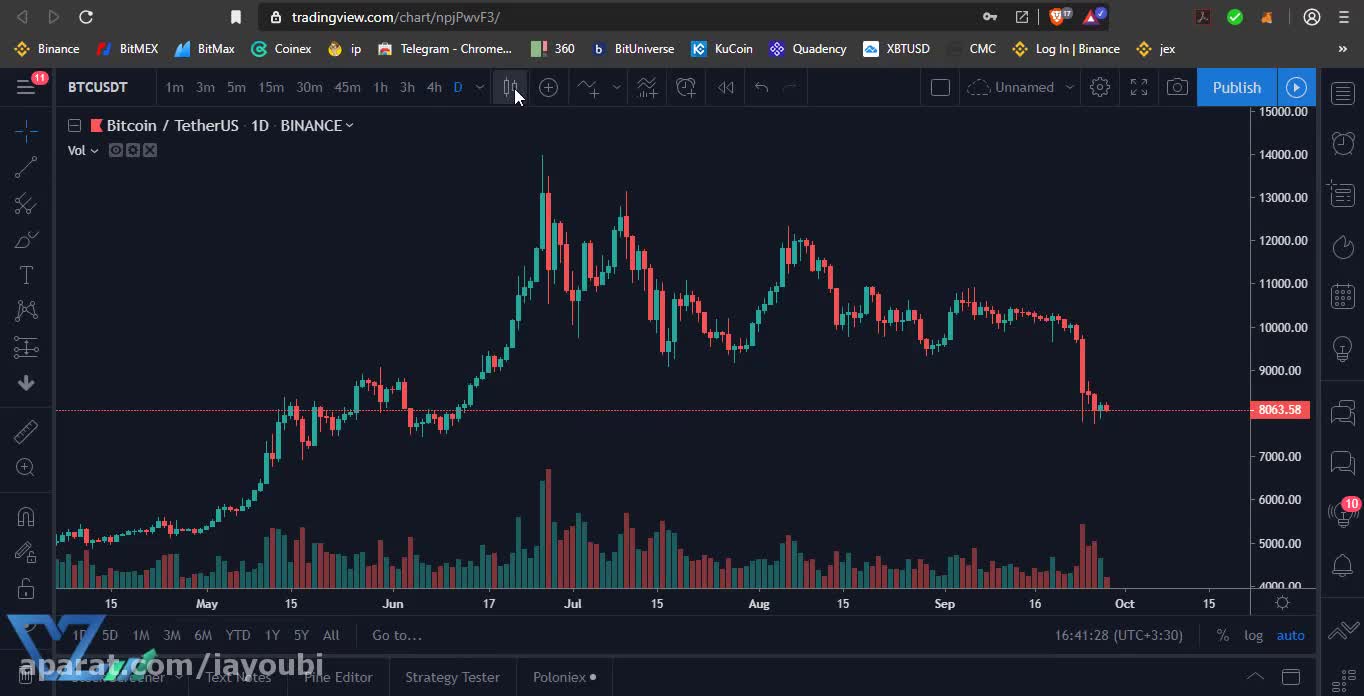The width and height of the screenshot is (1364, 696).
Task: Select the text annotation tool
Action: click(26, 275)
